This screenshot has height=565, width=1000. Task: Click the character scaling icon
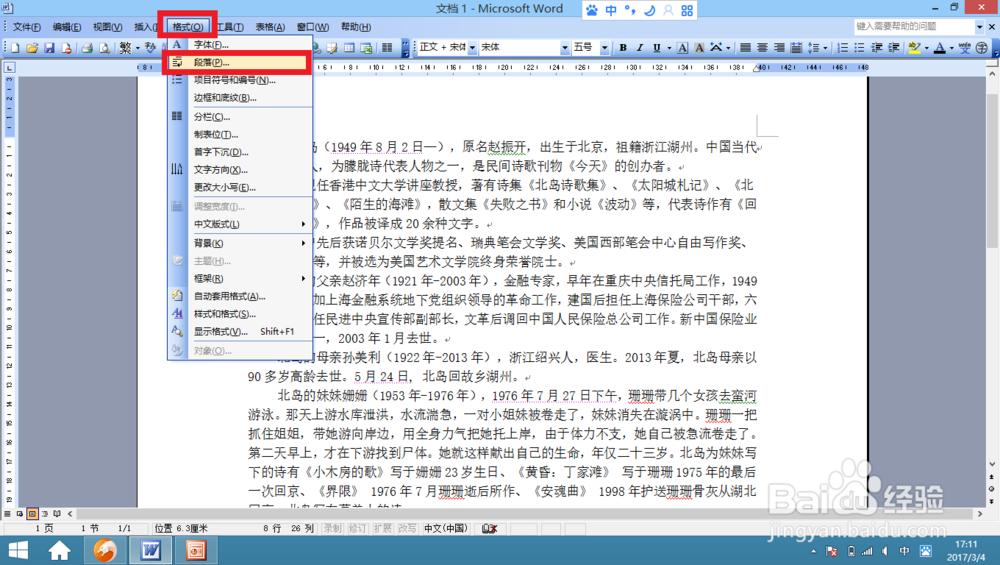716,48
